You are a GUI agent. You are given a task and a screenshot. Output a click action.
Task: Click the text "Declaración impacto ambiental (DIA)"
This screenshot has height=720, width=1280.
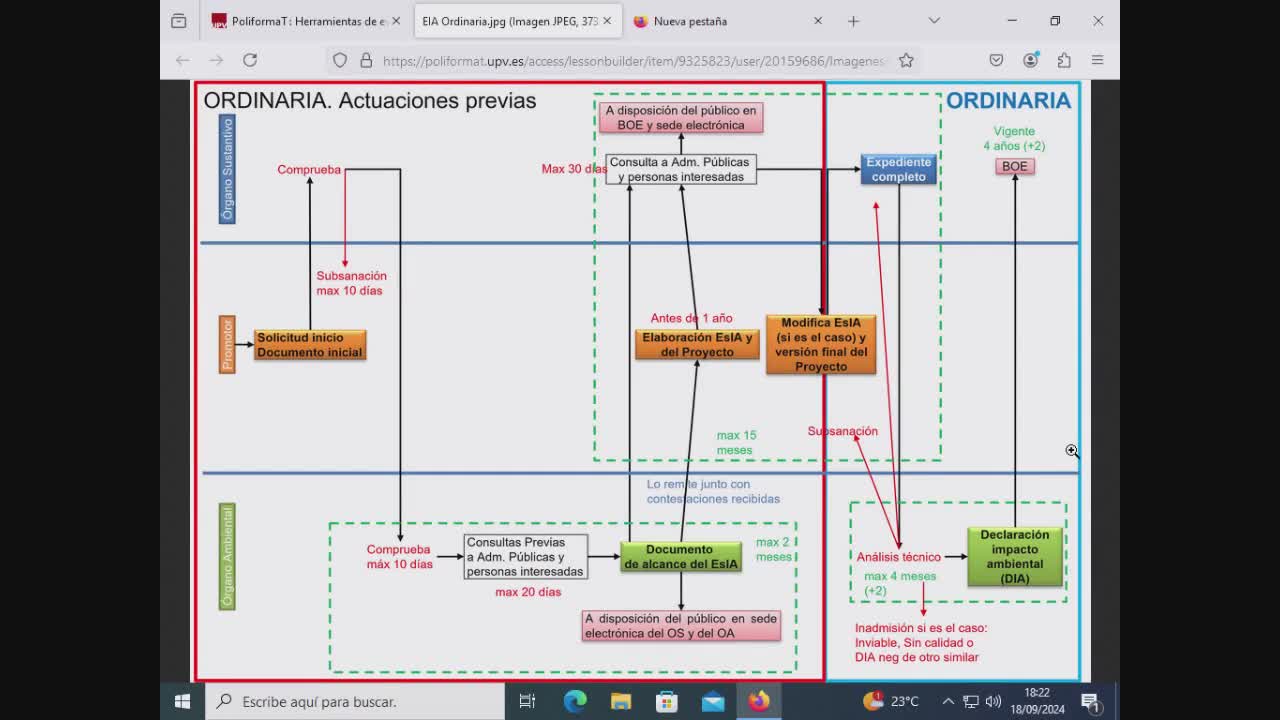[1015, 557]
